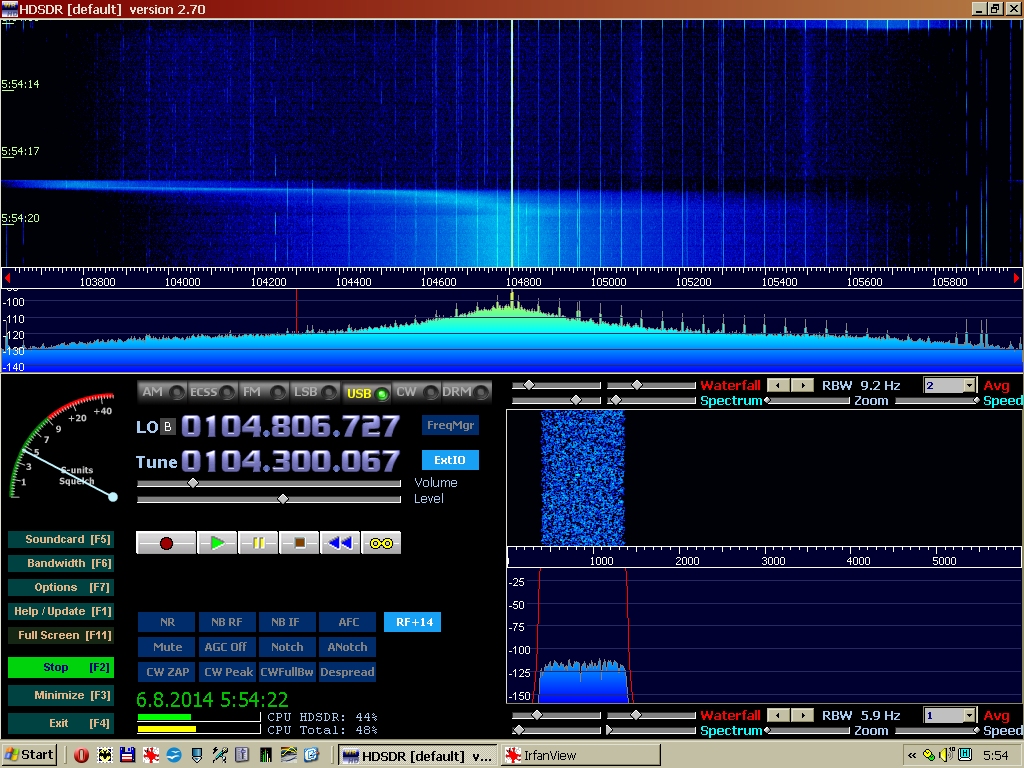This screenshot has width=1024, height=768.
Task: Click lower RBW increase right arrow
Action: (803, 715)
